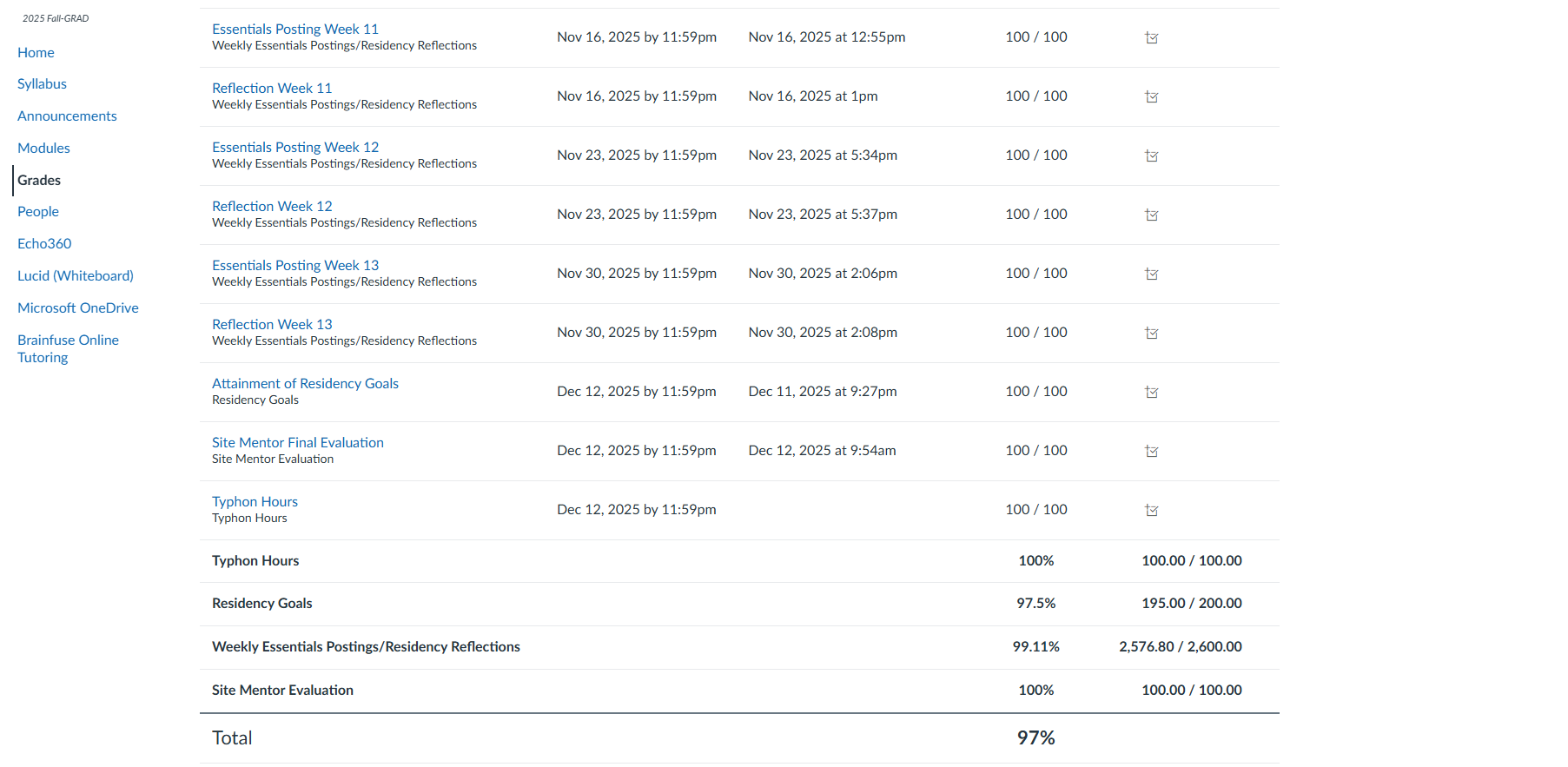Screen dimensions: 1568x767
Task: Click rubric icon for Essentials Posting Week 13
Action: (x=1152, y=274)
